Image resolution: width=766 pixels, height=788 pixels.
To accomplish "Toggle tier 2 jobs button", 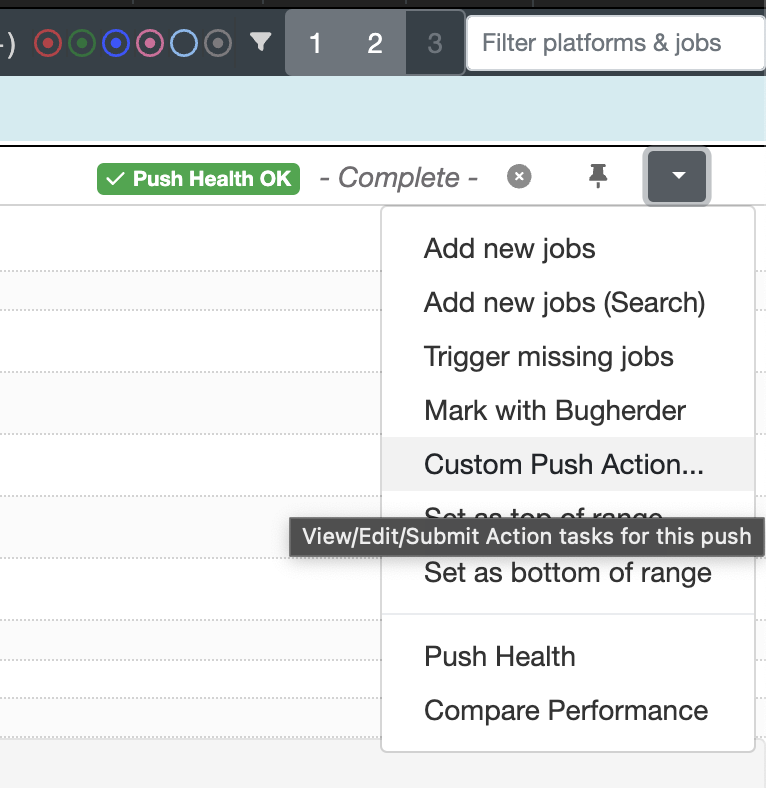I will 375,43.
